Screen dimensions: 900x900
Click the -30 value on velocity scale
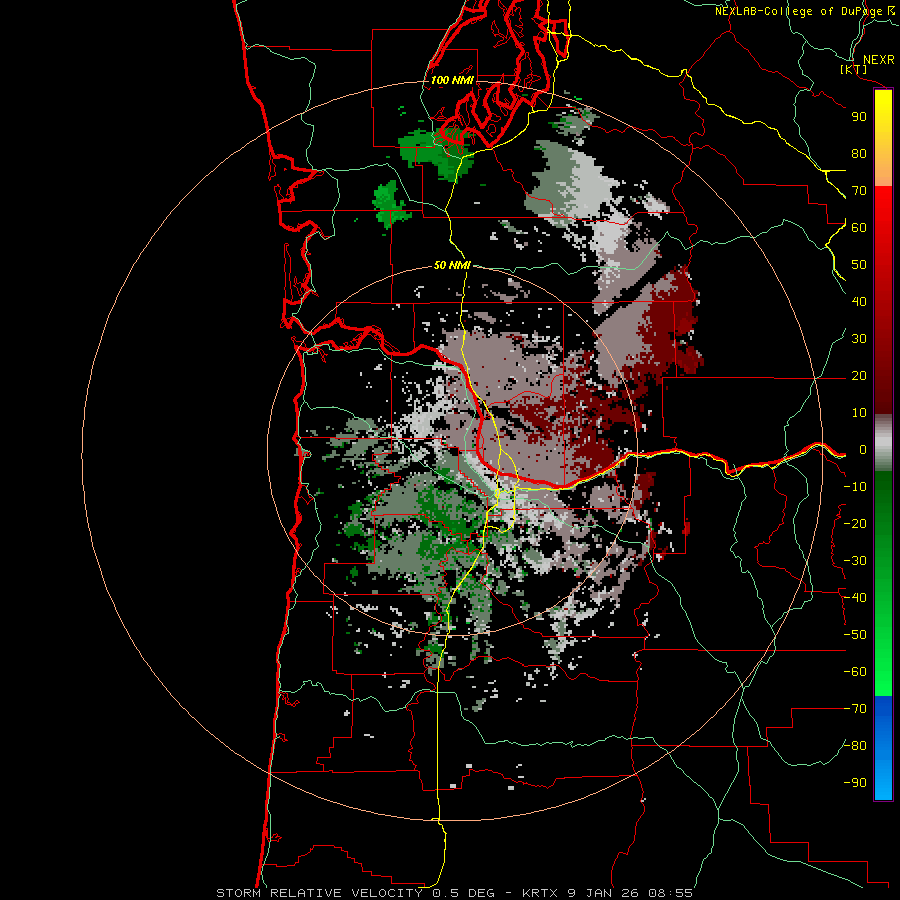tap(855, 561)
